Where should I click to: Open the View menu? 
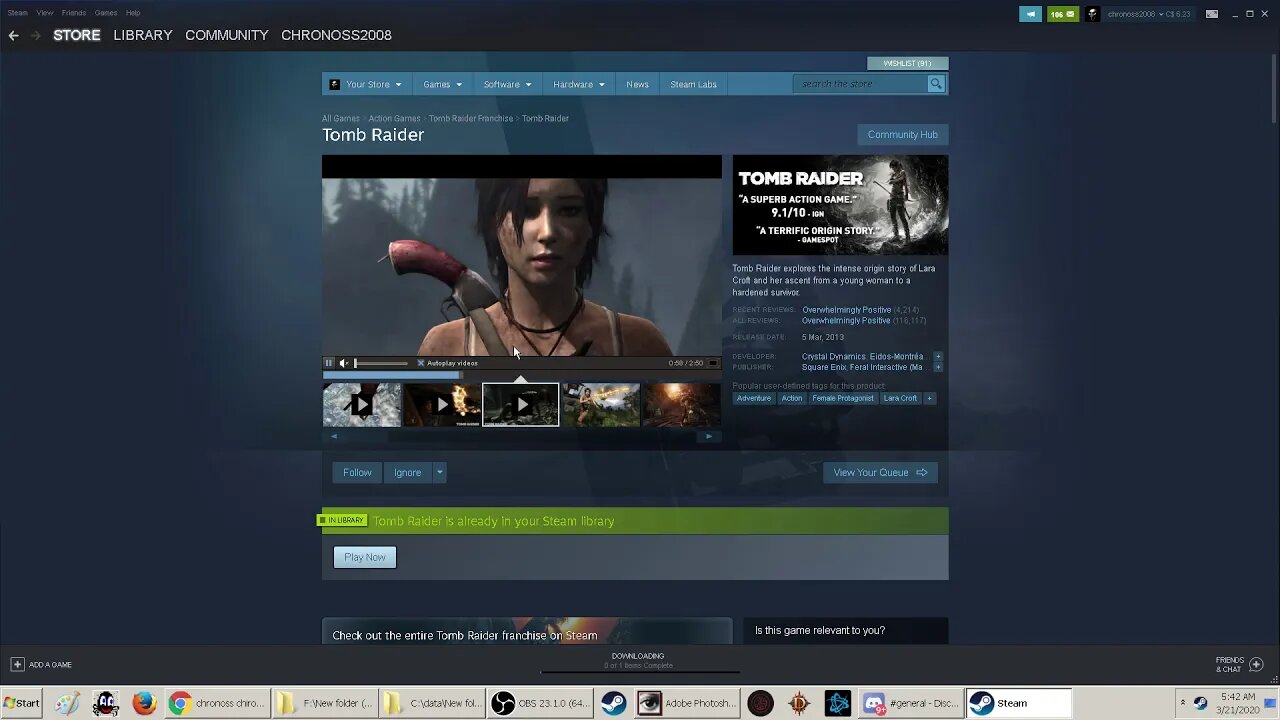tap(45, 13)
